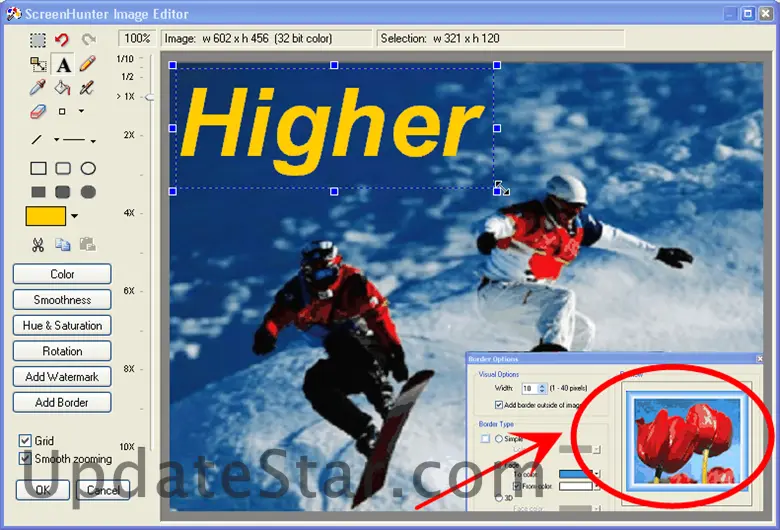Choose the resize image tool
Screen dimensions: 780x530
coord(38,65)
